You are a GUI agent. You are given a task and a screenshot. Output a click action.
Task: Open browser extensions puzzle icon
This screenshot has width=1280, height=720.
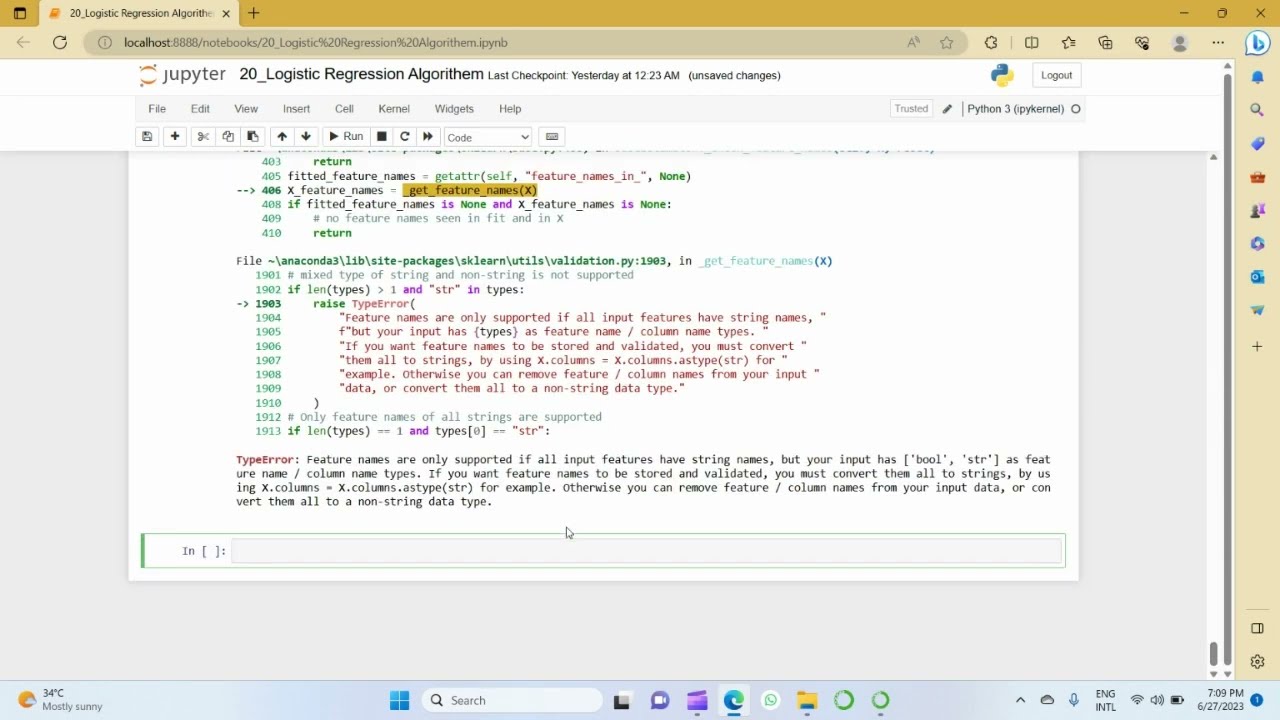[x=991, y=43]
